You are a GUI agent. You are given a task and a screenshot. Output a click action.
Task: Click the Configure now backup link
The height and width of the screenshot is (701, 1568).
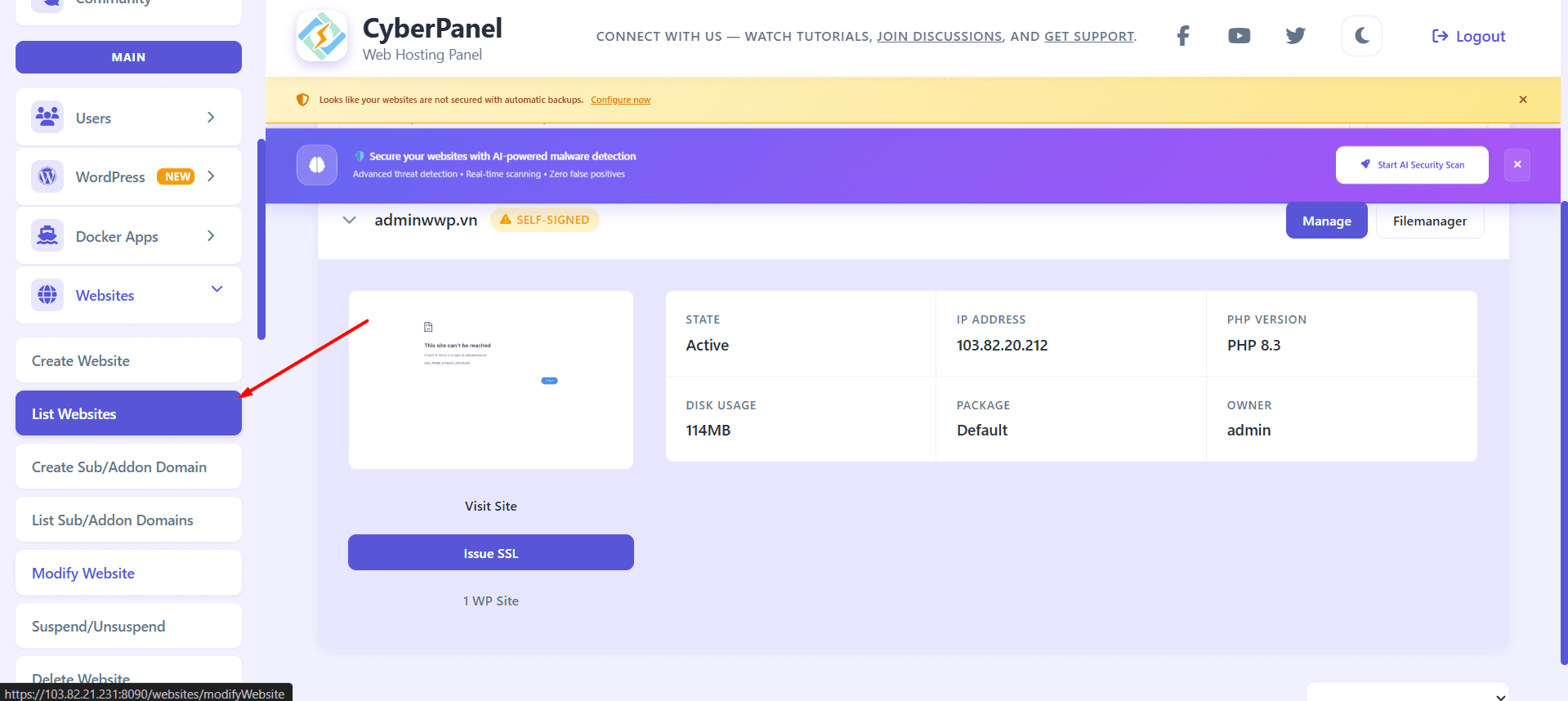[620, 100]
